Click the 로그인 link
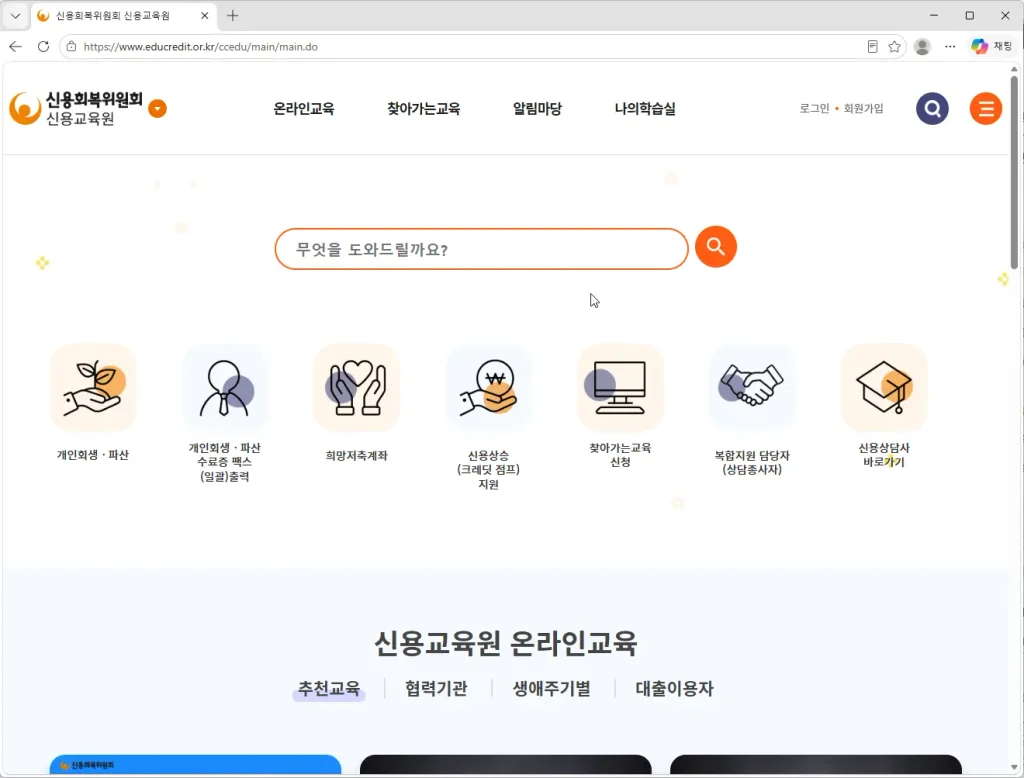The height and width of the screenshot is (778, 1024). [814, 108]
